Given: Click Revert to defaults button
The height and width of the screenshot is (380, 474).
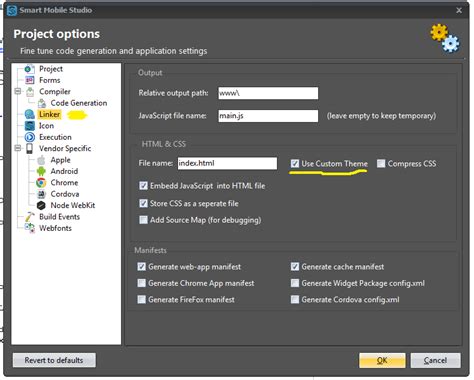Looking at the screenshot, I should 54,360.
